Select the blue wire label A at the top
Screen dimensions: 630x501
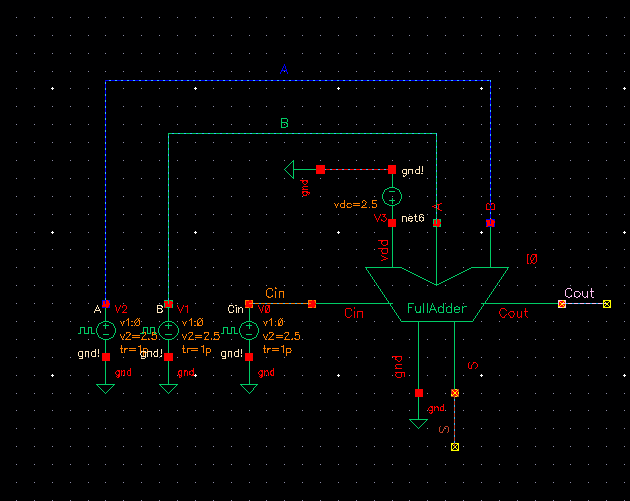[284, 70]
